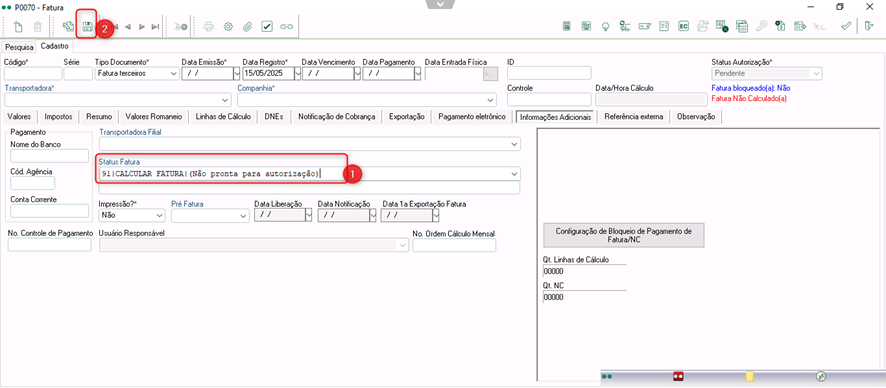
Task: Click the round green-arrows icon in the bottom taskbar
Action: (821, 376)
